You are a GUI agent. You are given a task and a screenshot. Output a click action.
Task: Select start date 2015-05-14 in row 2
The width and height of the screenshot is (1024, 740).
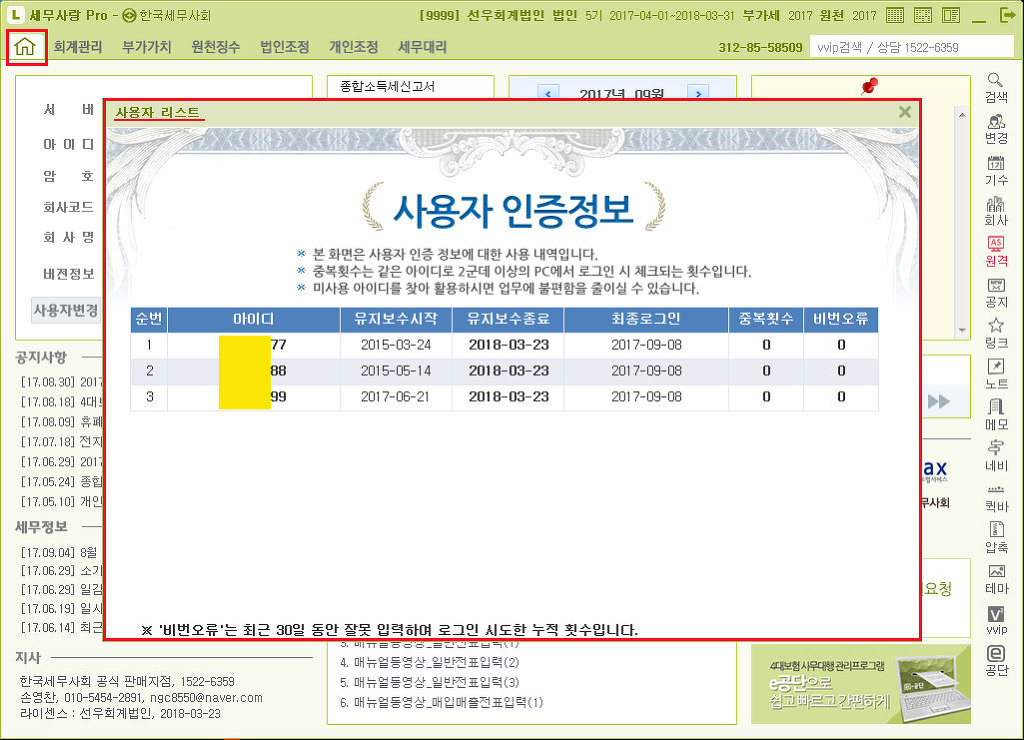[x=395, y=371]
